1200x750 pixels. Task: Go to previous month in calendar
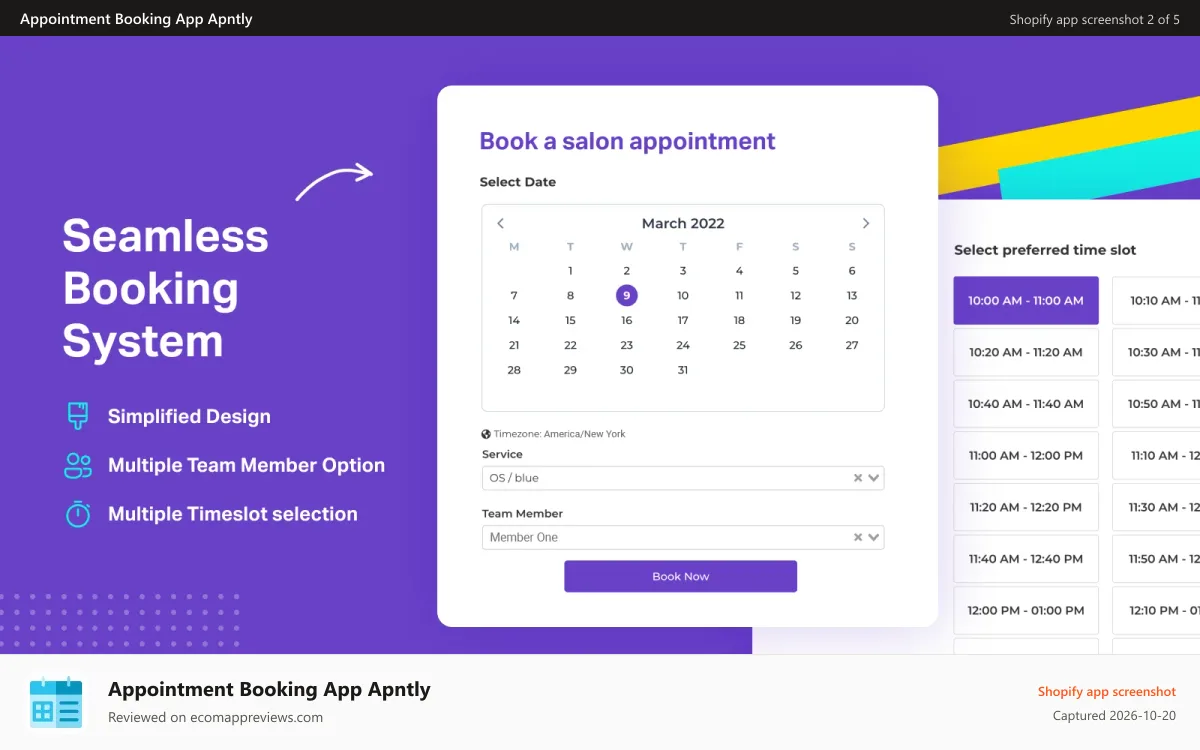pos(500,223)
